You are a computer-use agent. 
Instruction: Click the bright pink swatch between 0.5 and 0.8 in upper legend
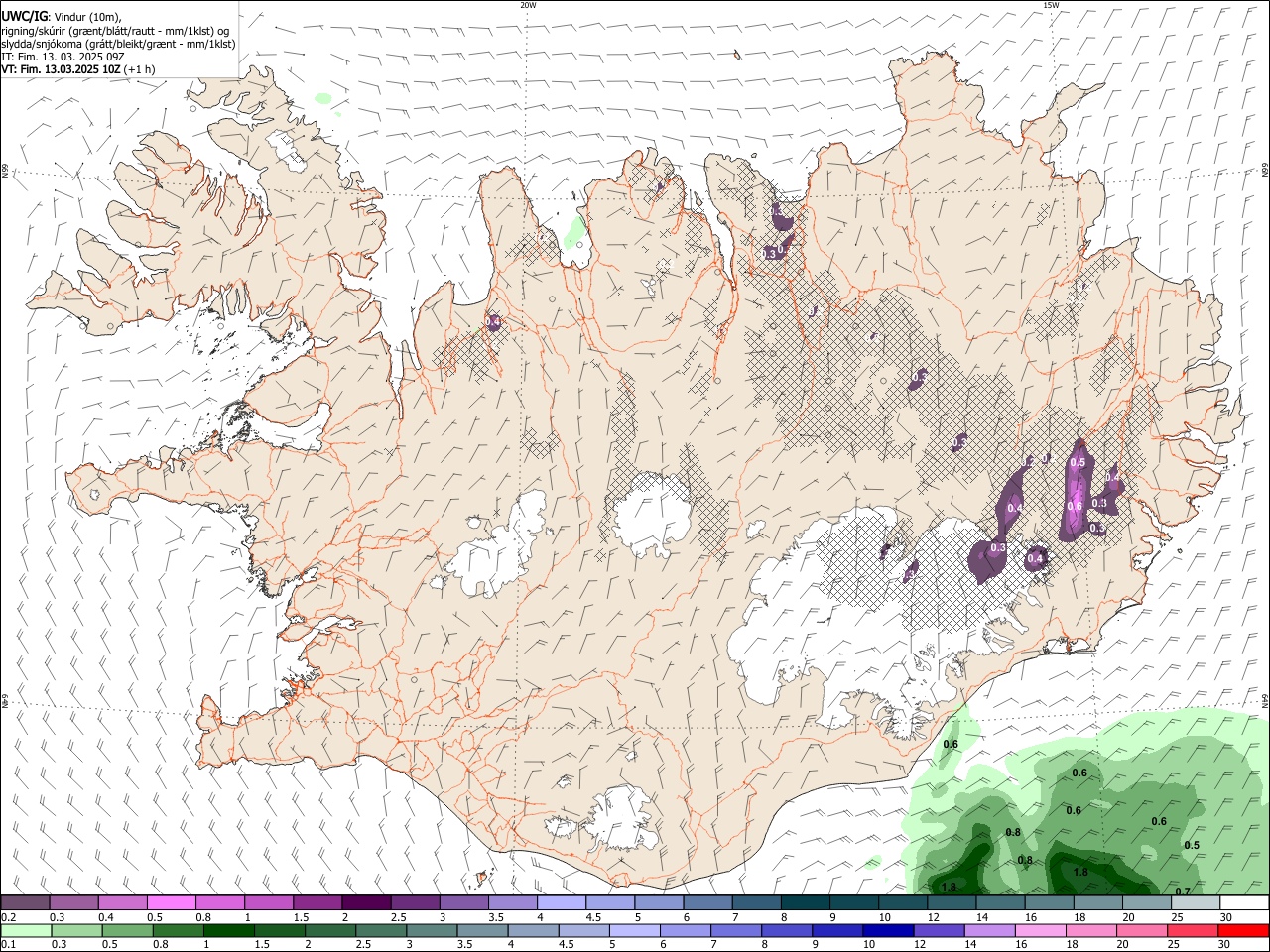click(171, 902)
